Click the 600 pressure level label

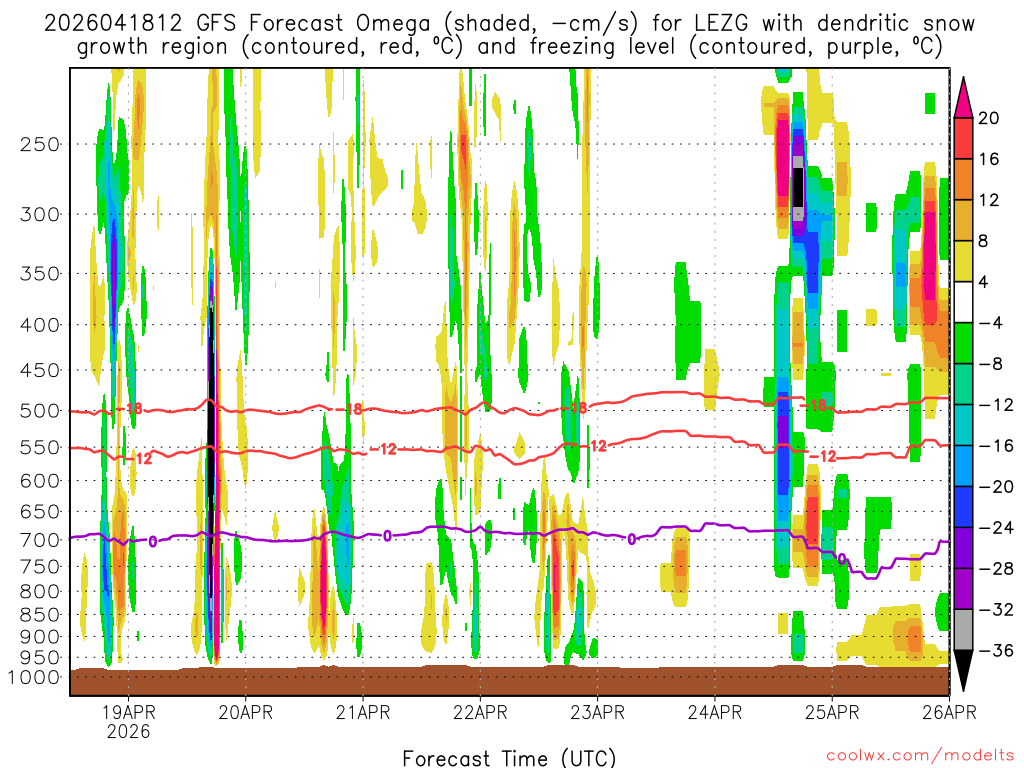click(40, 481)
